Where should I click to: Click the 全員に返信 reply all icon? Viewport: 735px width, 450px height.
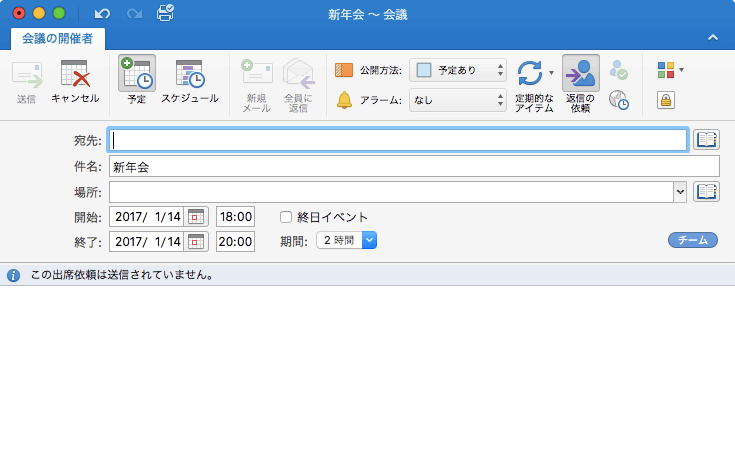(x=299, y=74)
